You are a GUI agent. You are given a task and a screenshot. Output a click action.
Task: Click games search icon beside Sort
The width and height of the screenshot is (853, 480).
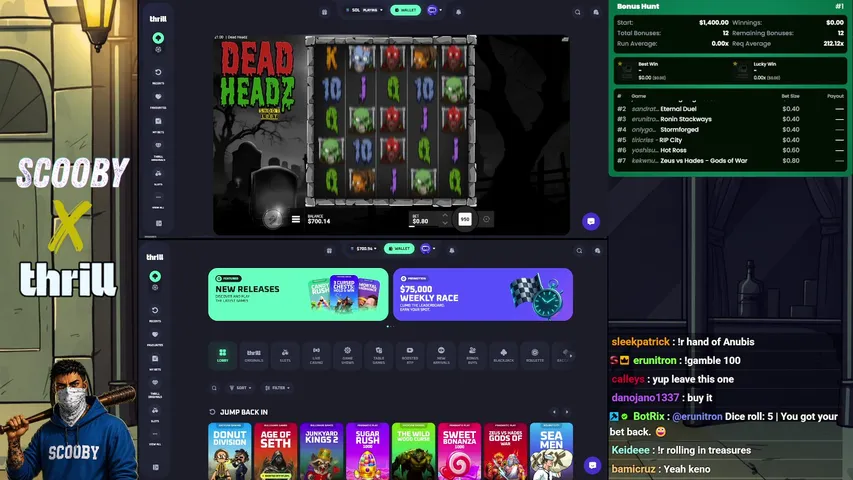(x=214, y=388)
